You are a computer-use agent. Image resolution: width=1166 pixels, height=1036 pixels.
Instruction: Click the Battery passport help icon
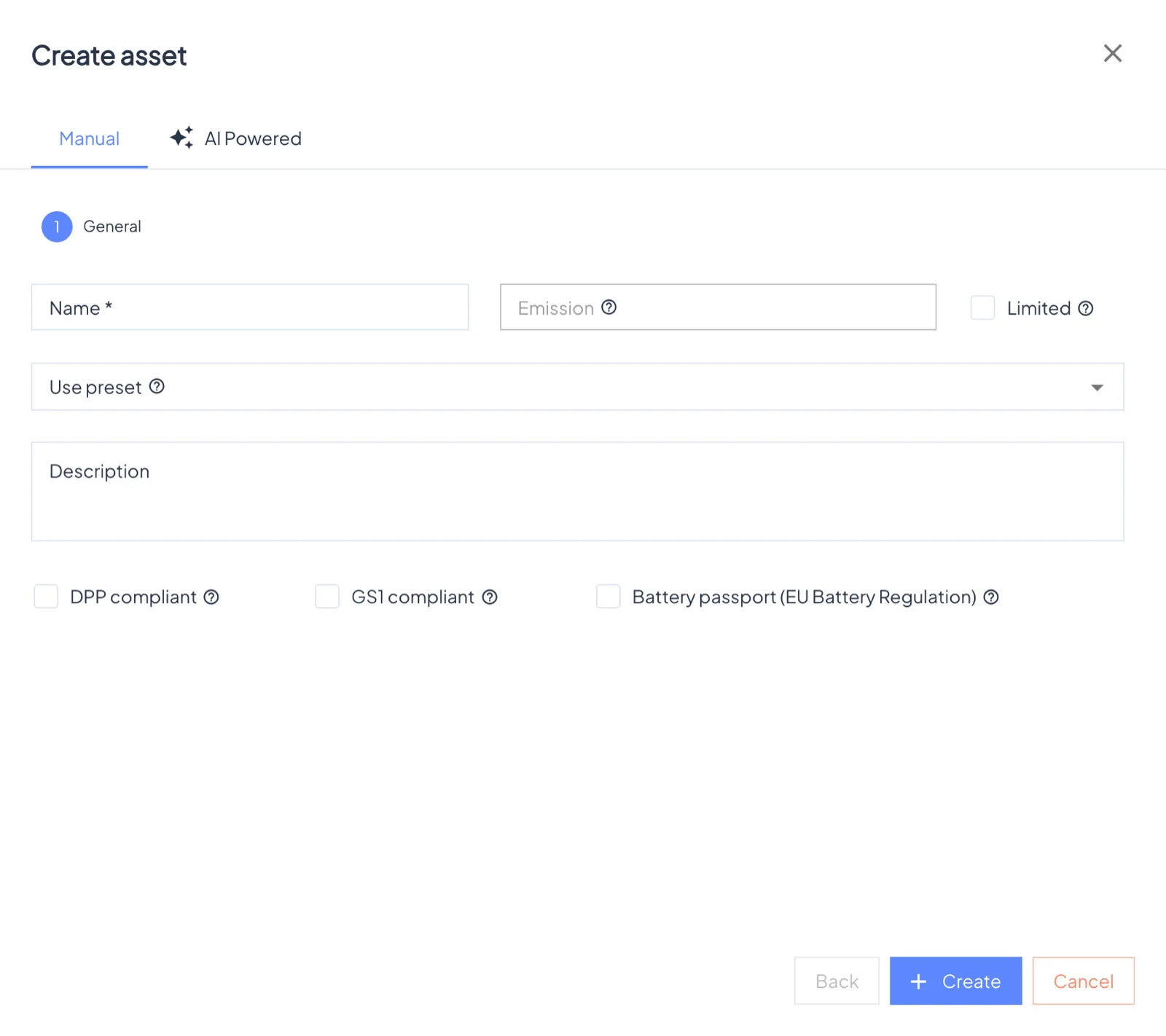coord(991,597)
